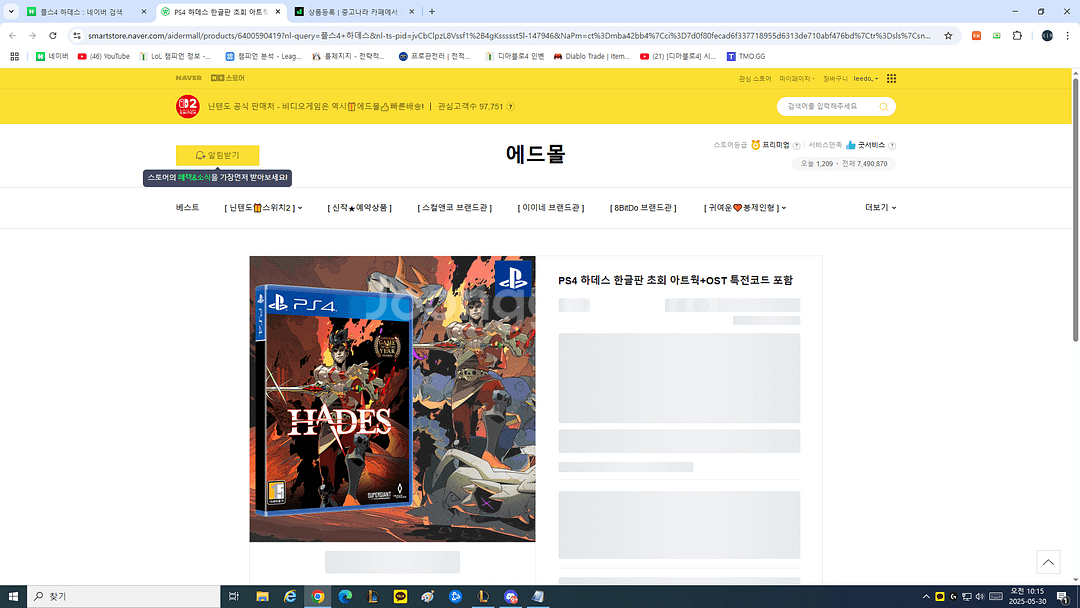The width and height of the screenshot is (1080, 608).
Task: Open KakaoTalk from the taskbar
Action: [400, 596]
